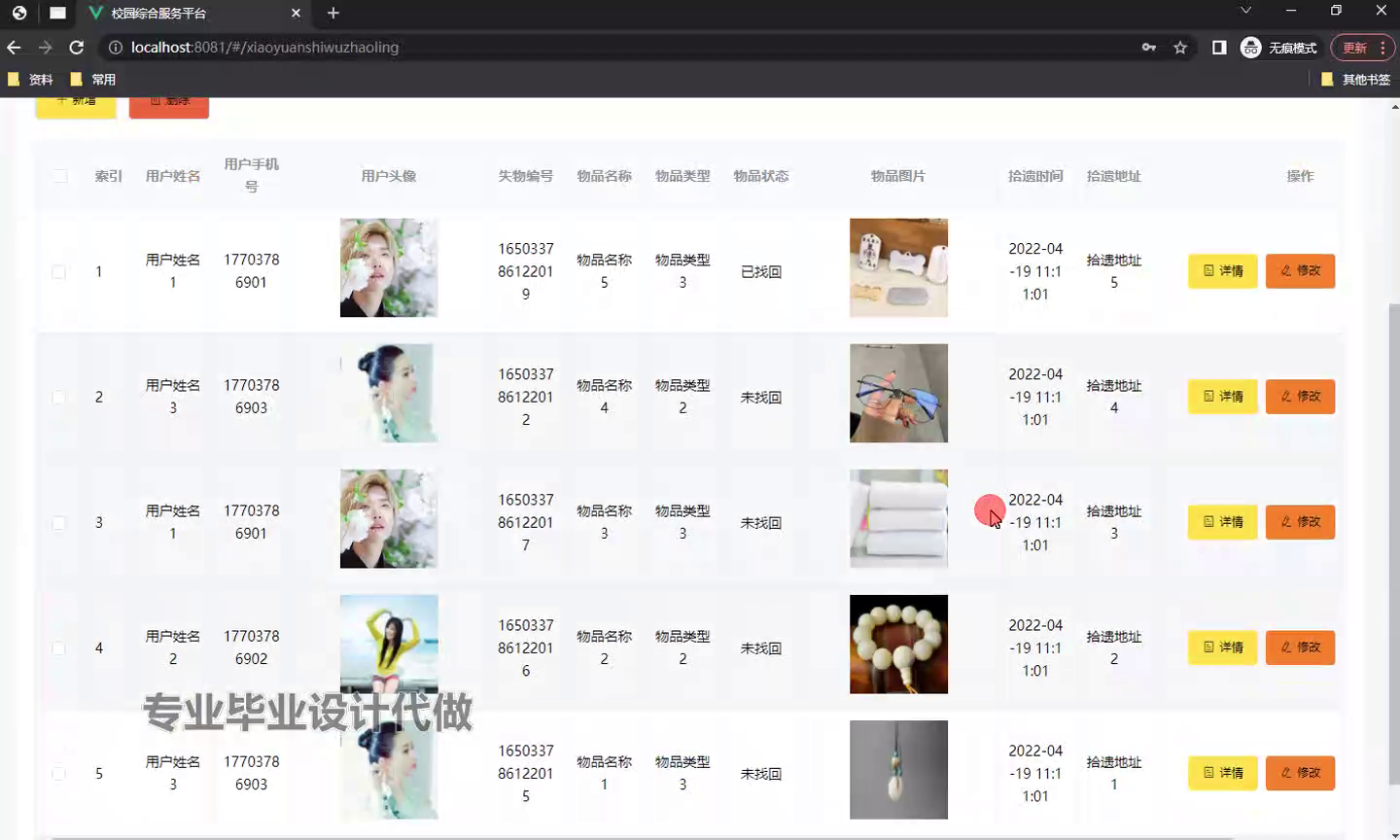Click 修改 for the row with 拾遗地址 1

pyautogui.click(x=1300, y=773)
